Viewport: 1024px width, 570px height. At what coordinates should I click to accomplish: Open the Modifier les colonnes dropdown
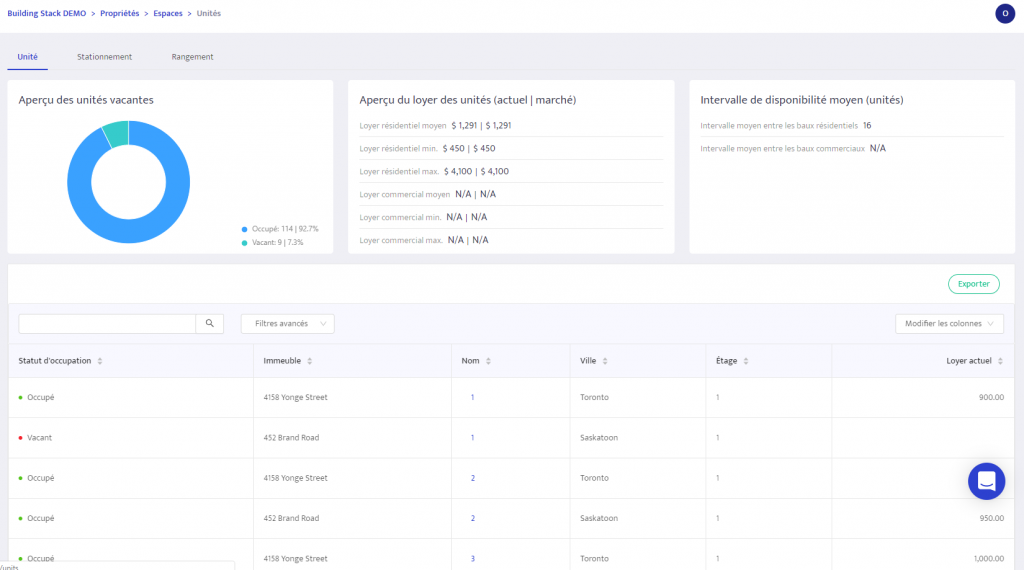(x=949, y=323)
